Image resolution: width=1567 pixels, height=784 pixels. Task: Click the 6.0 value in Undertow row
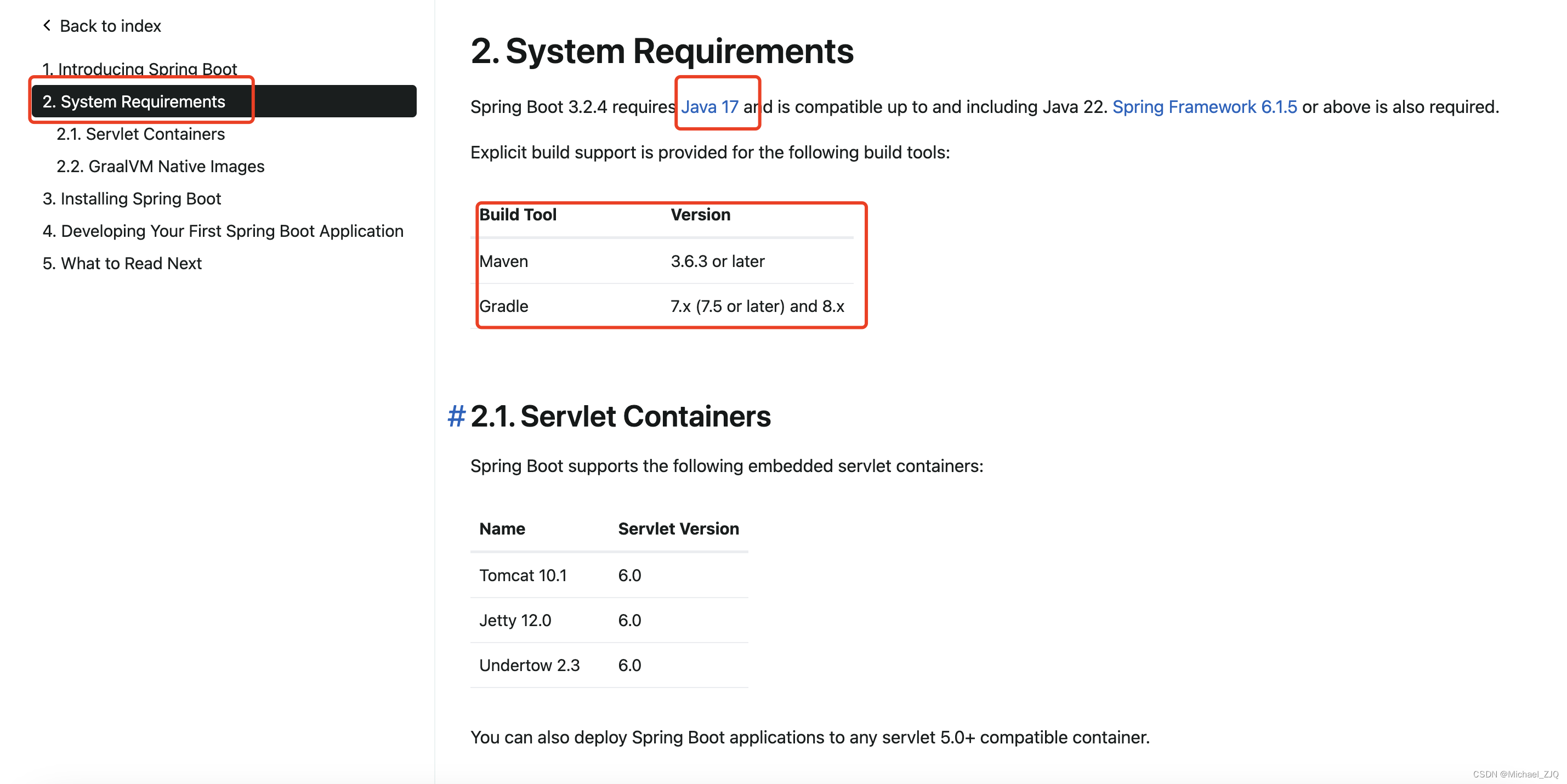tap(629, 666)
